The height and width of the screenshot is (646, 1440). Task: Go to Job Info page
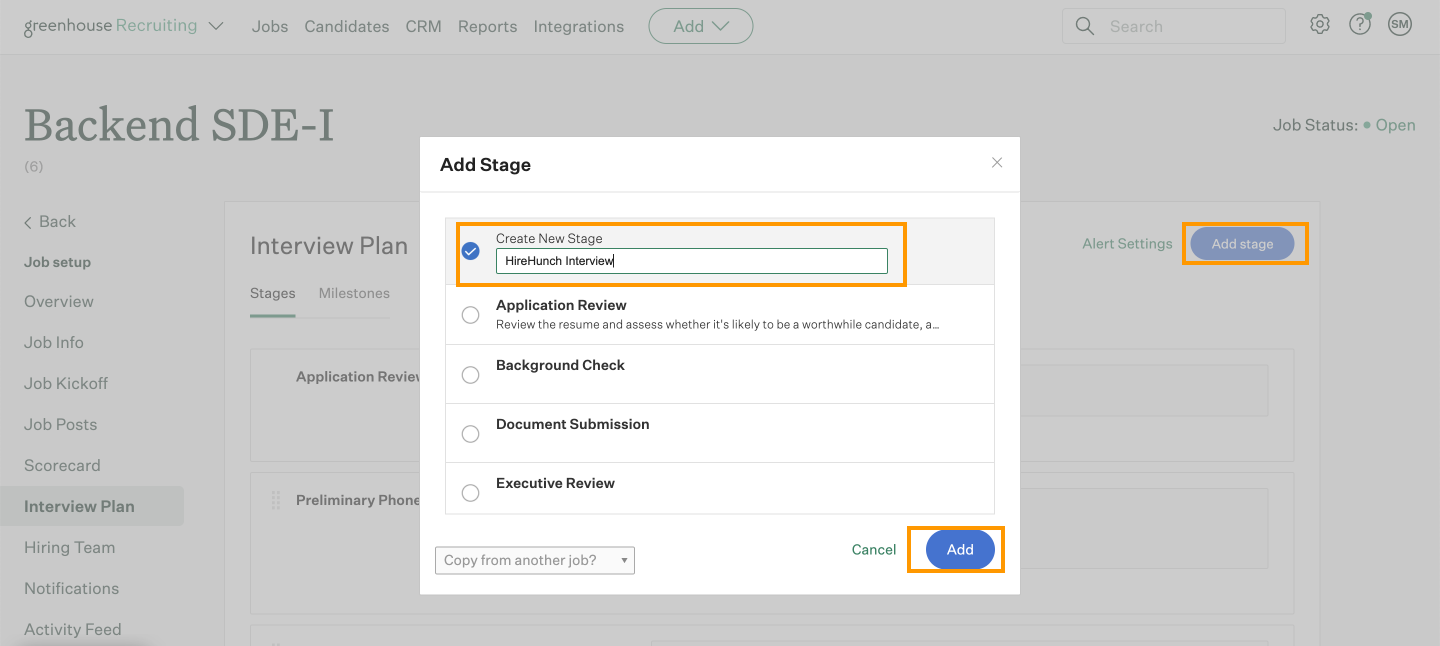tap(54, 342)
